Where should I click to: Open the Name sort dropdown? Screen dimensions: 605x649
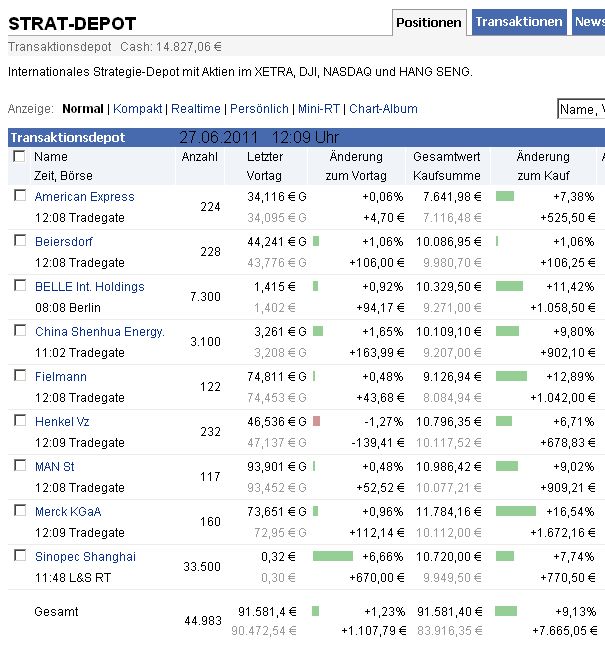581,109
